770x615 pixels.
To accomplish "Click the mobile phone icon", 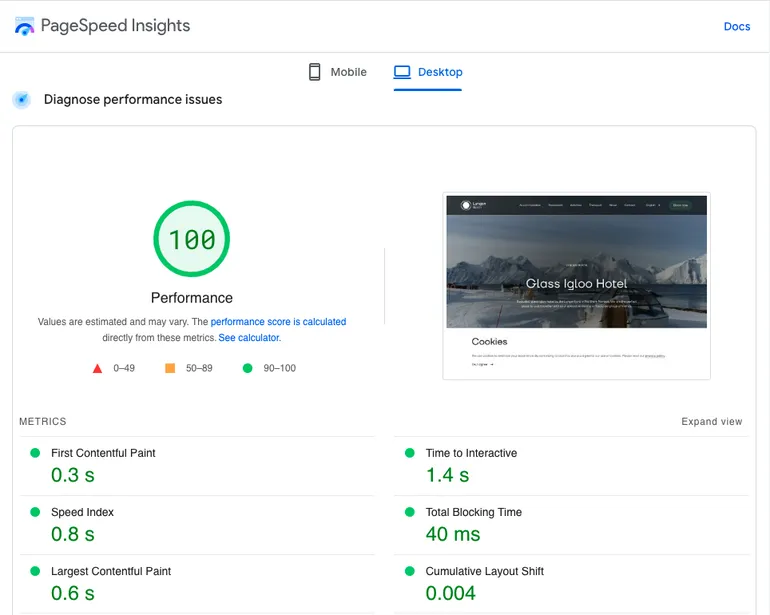I will [x=314, y=72].
